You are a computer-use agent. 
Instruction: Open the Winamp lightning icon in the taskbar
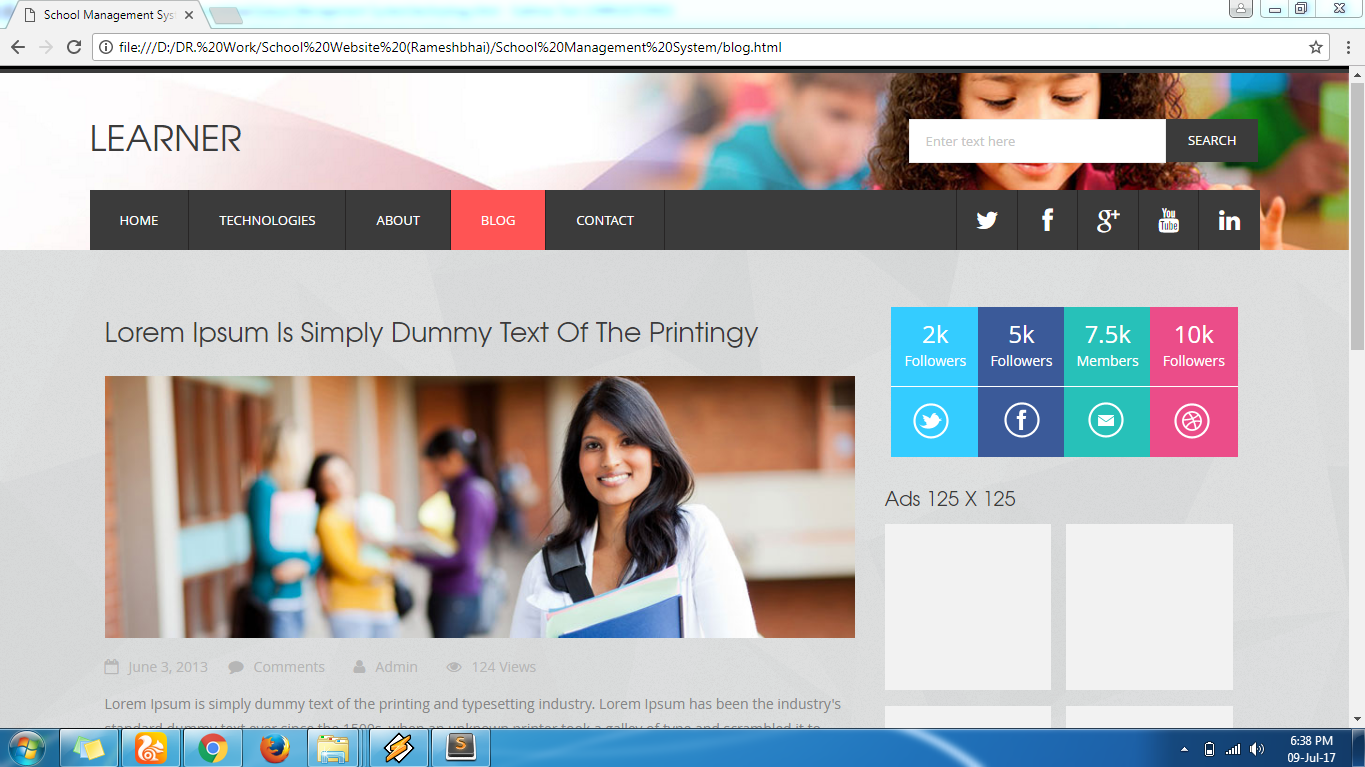pos(399,748)
